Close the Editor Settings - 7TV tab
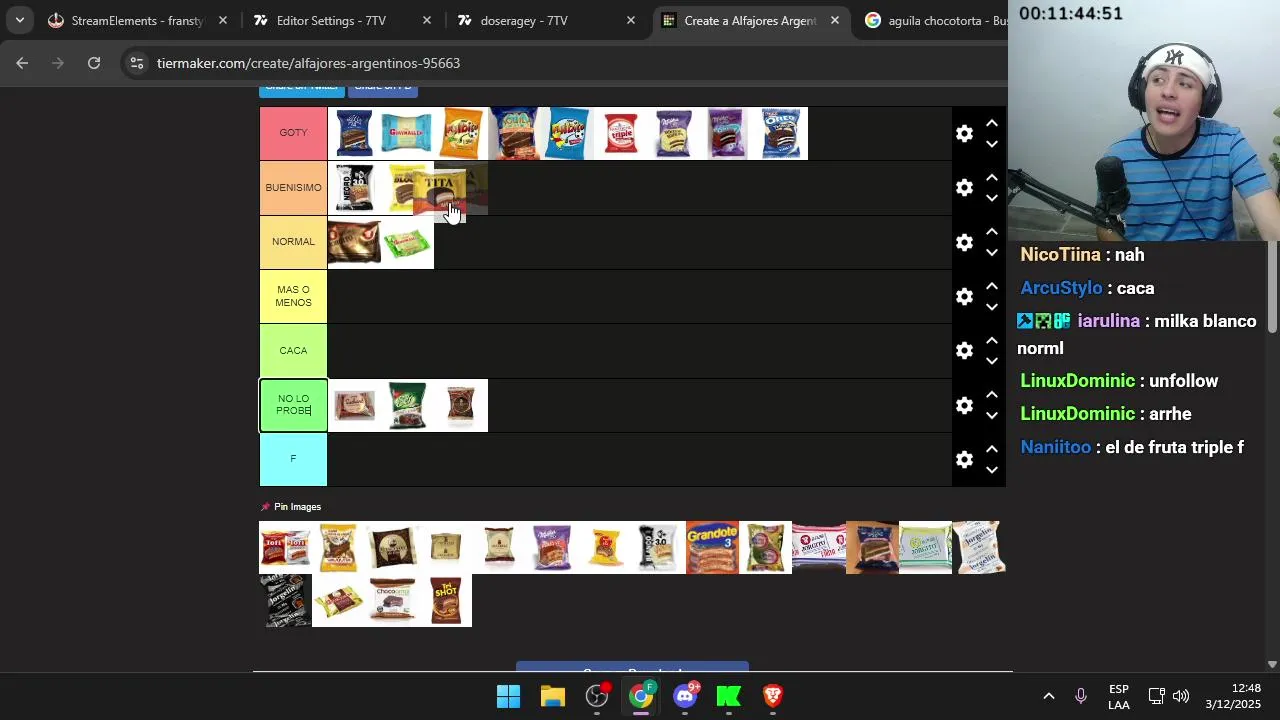 click(x=427, y=20)
